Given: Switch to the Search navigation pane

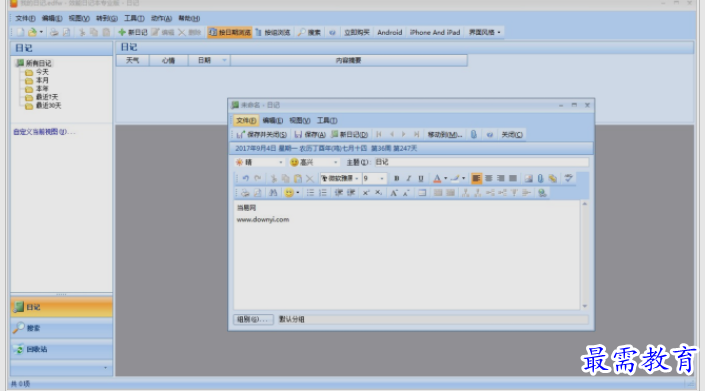Looking at the screenshot, I should pyautogui.click(x=61, y=329).
